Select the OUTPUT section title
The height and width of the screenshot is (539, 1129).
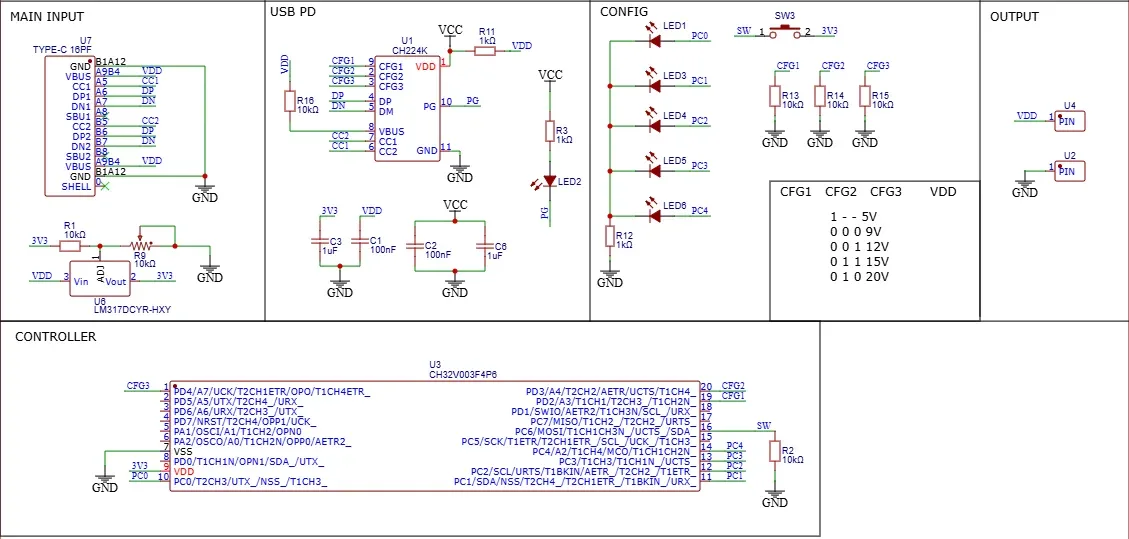tap(1015, 17)
